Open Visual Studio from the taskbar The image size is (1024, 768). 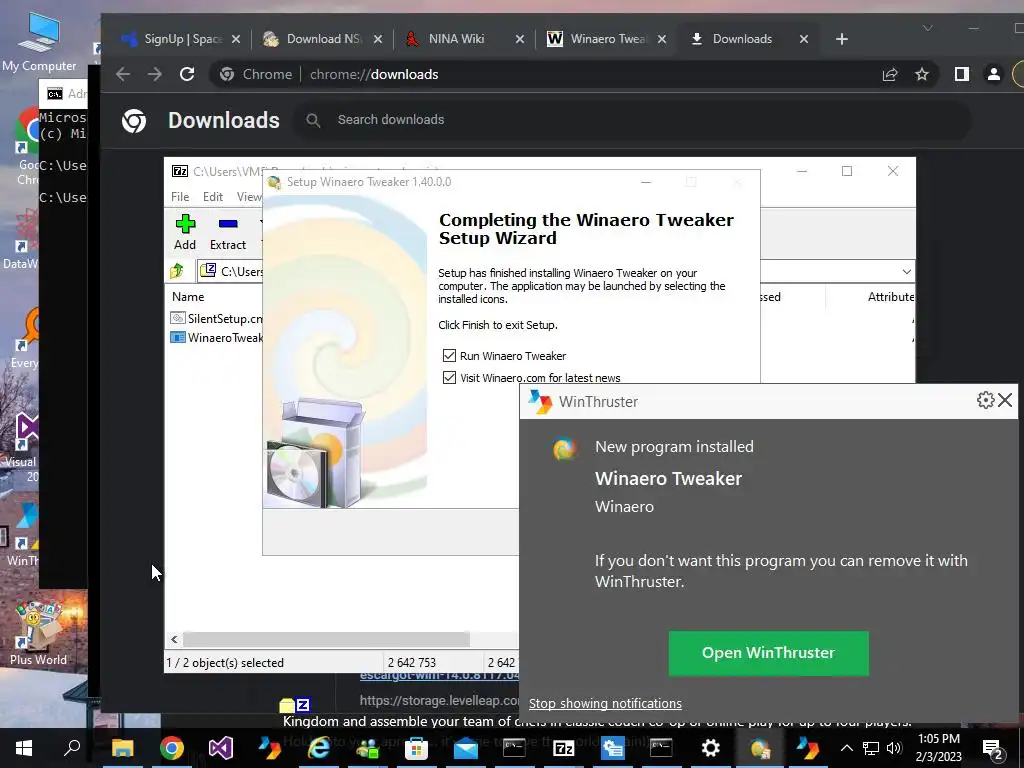pos(221,748)
